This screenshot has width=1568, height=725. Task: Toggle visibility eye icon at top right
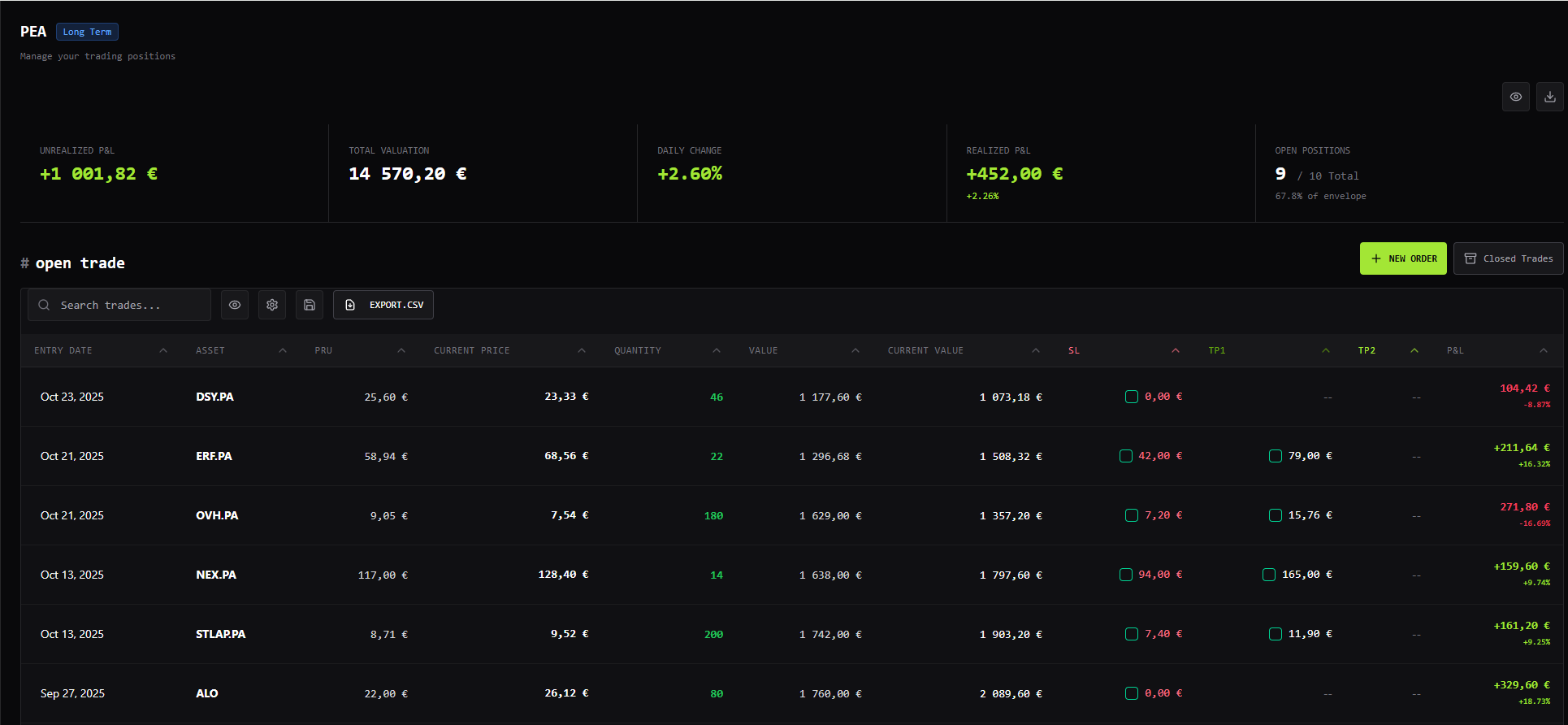[x=1516, y=97]
